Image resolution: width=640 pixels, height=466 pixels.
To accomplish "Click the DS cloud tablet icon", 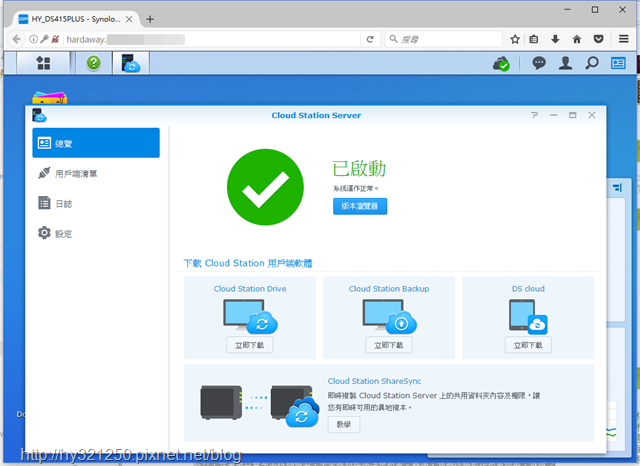I will click(x=528, y=317).
